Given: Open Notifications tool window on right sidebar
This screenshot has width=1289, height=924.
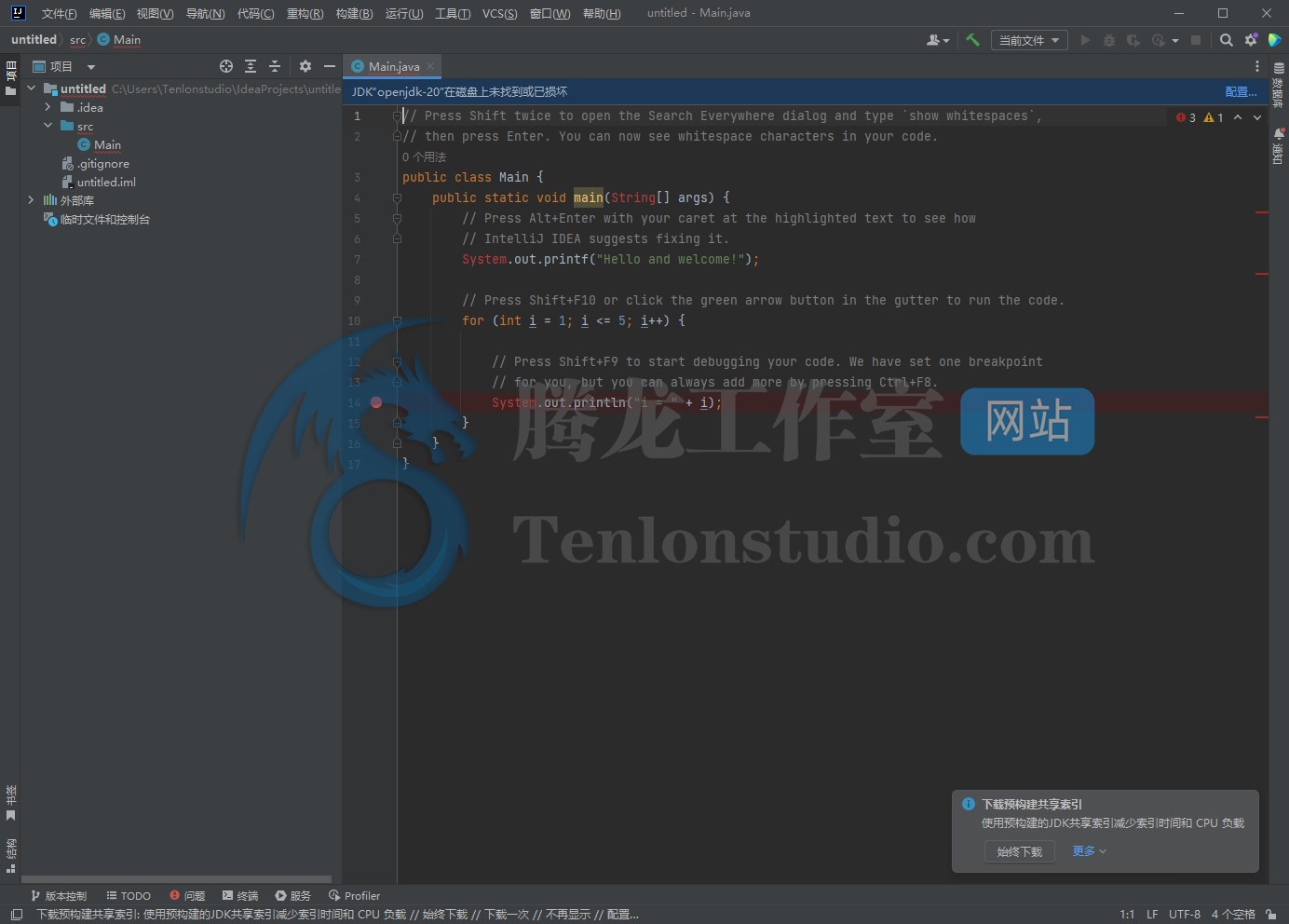Looking at the screenshot, I should tap(1279, 146).
